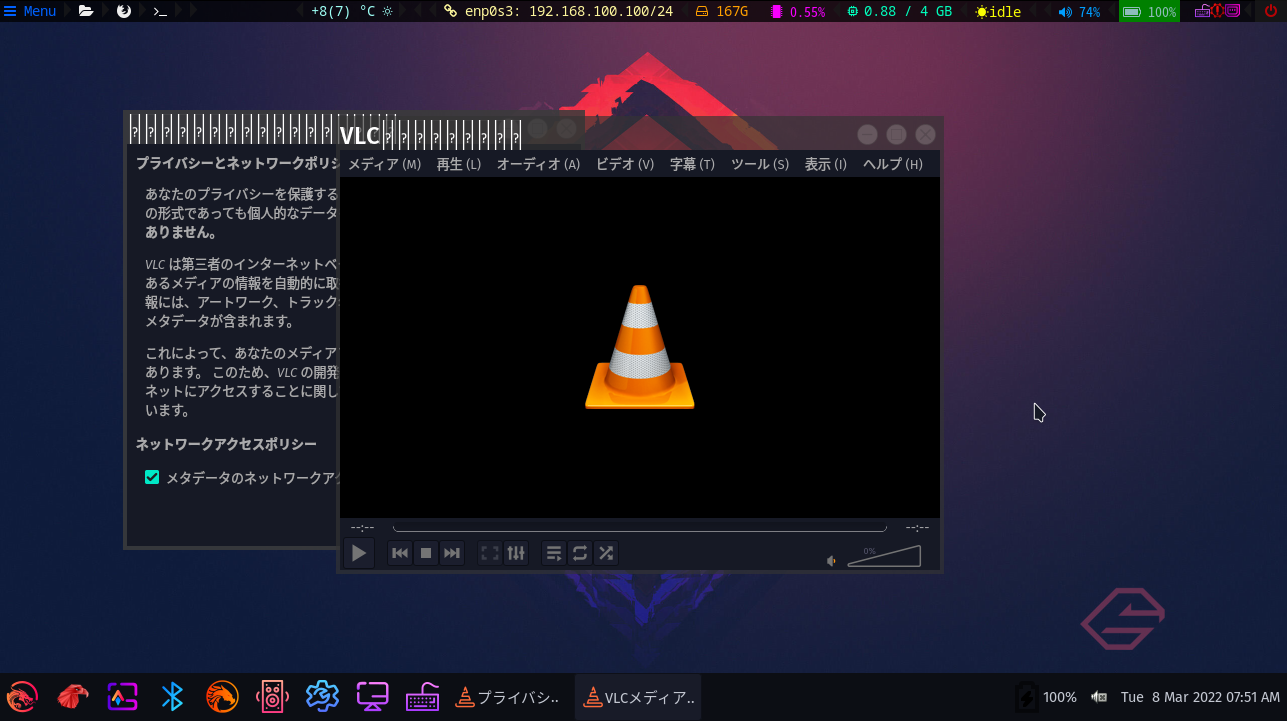This screenshot has width=1287, height=721.
Task: Open the 再生 (L) menu
Action: 459,164
